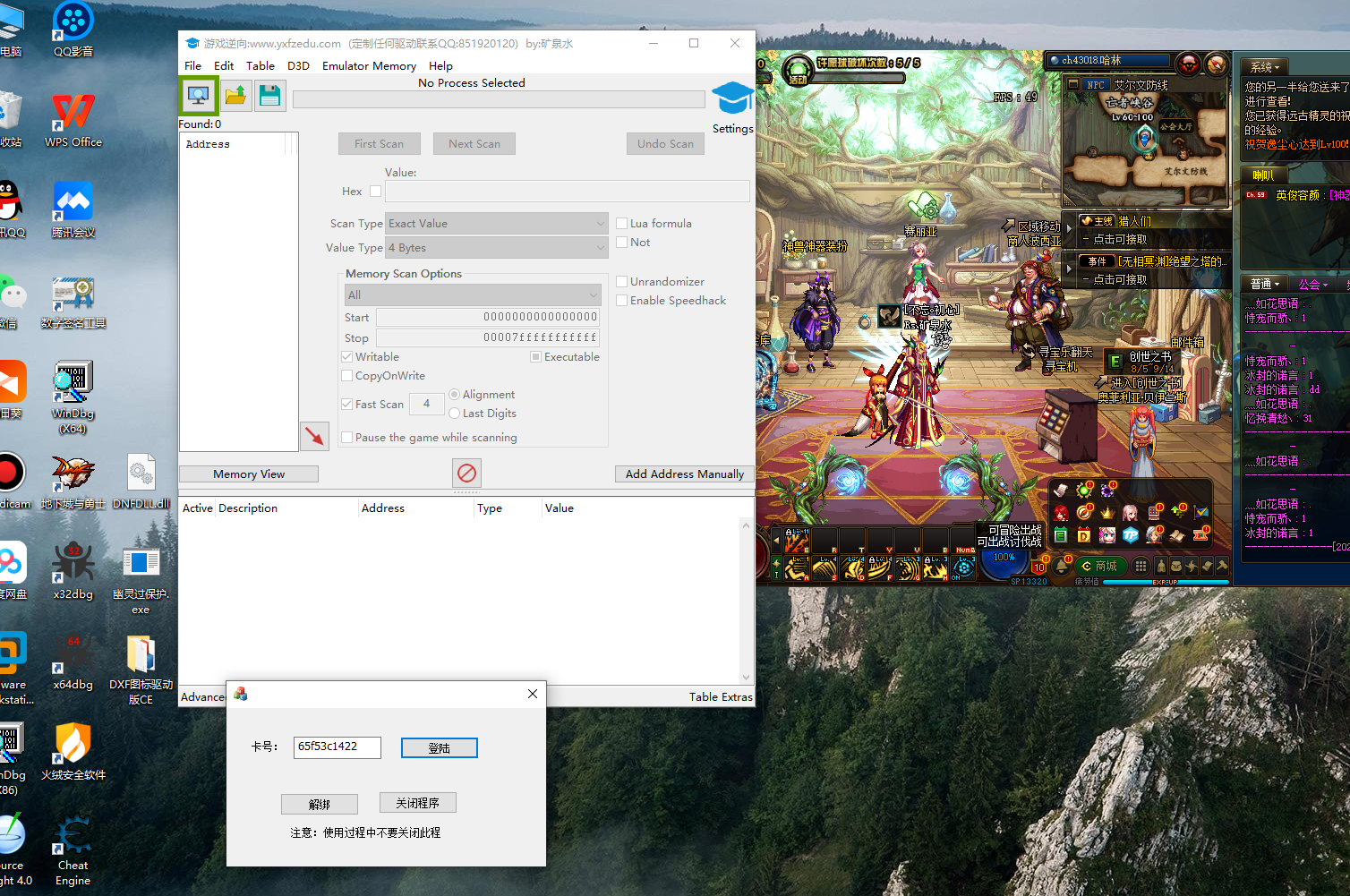Viewport: 1350px width, 896px height.
Task: Open the Edit menu
Action: coord(224,66)
